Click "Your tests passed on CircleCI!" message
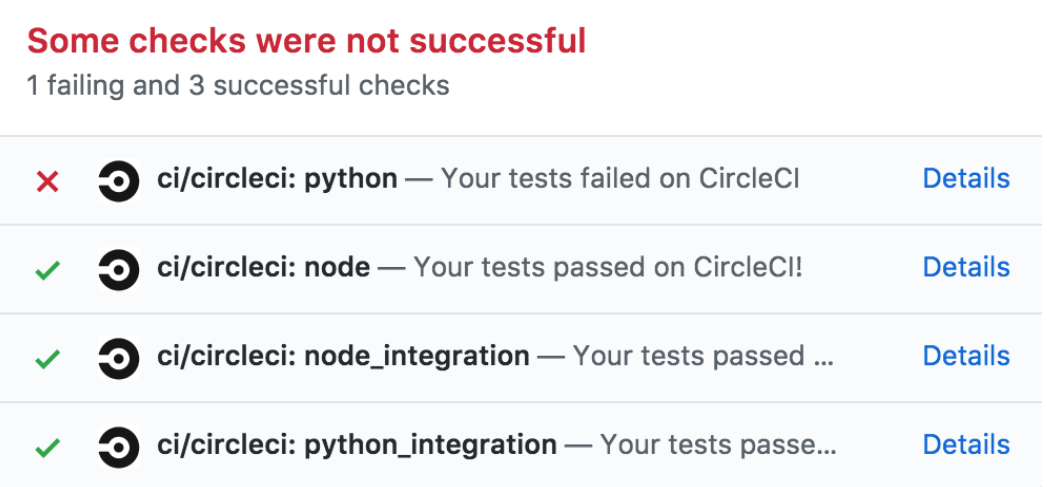 [x=608, y=268]
